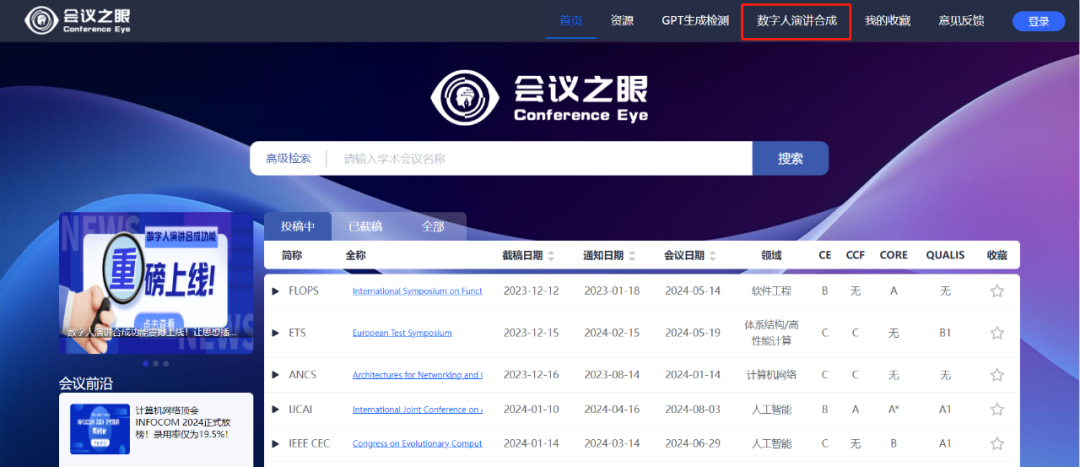
Task: Sort by 会议日期 column arrows
Action: pyautogui.click(x=714, y=256)
